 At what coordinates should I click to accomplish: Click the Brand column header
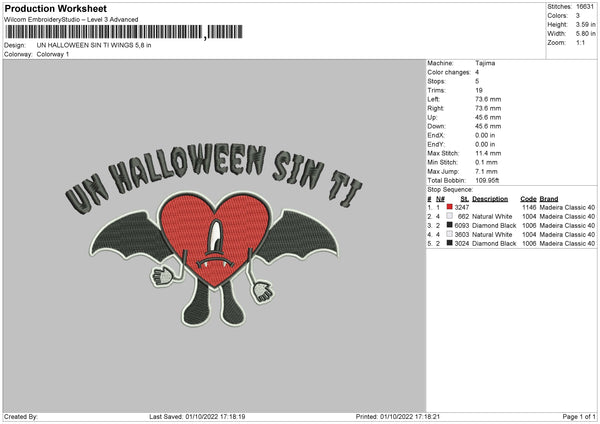(547, 197)
